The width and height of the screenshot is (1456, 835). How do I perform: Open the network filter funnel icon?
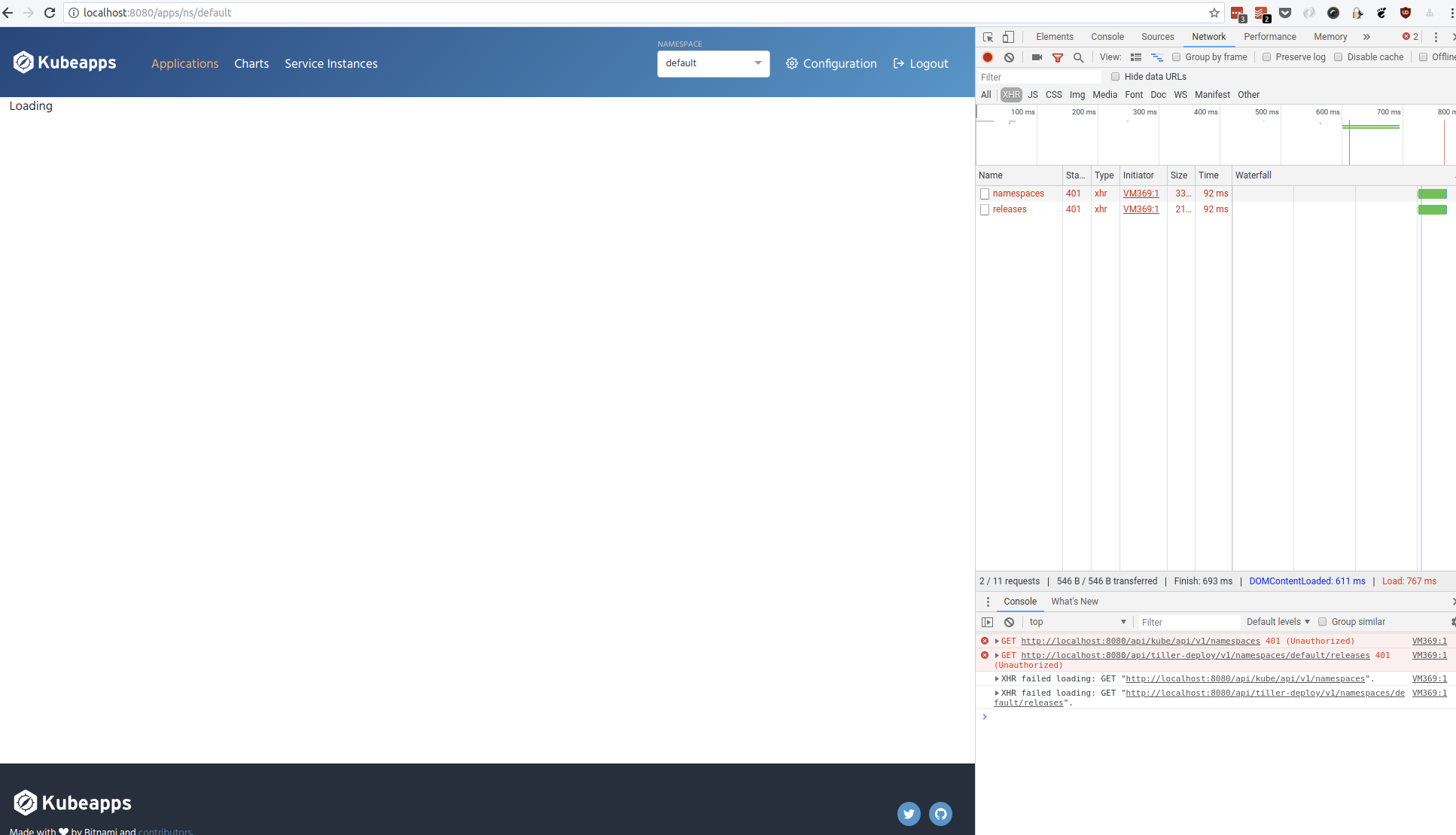(1058, 57)
